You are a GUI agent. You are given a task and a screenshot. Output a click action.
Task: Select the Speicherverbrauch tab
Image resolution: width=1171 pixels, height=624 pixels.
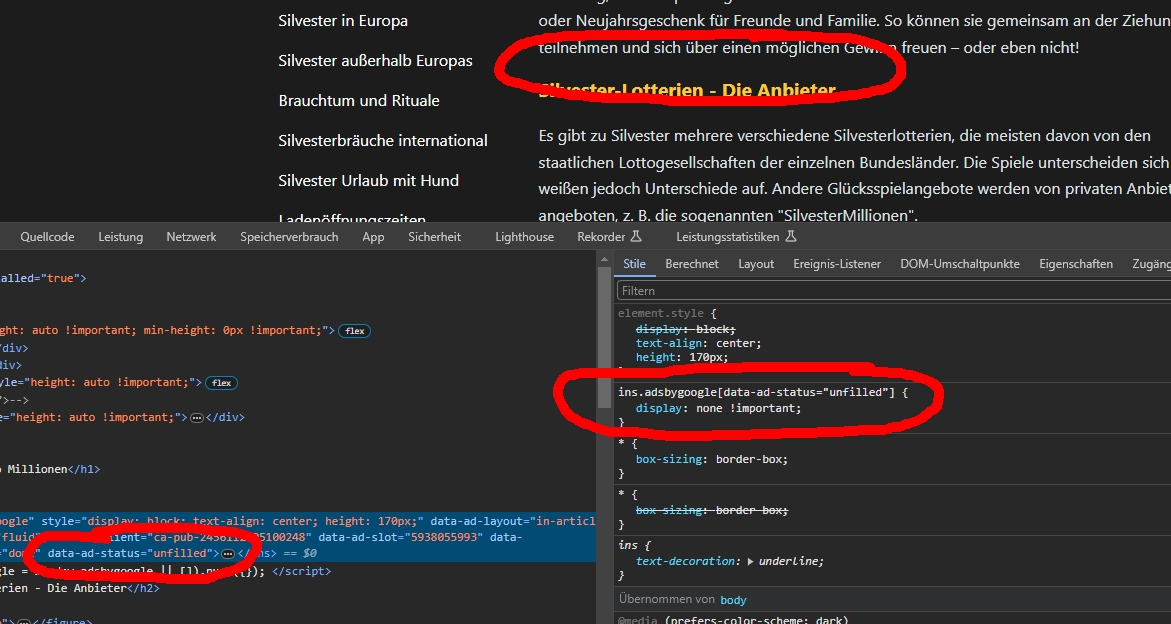tap(289, 237)
